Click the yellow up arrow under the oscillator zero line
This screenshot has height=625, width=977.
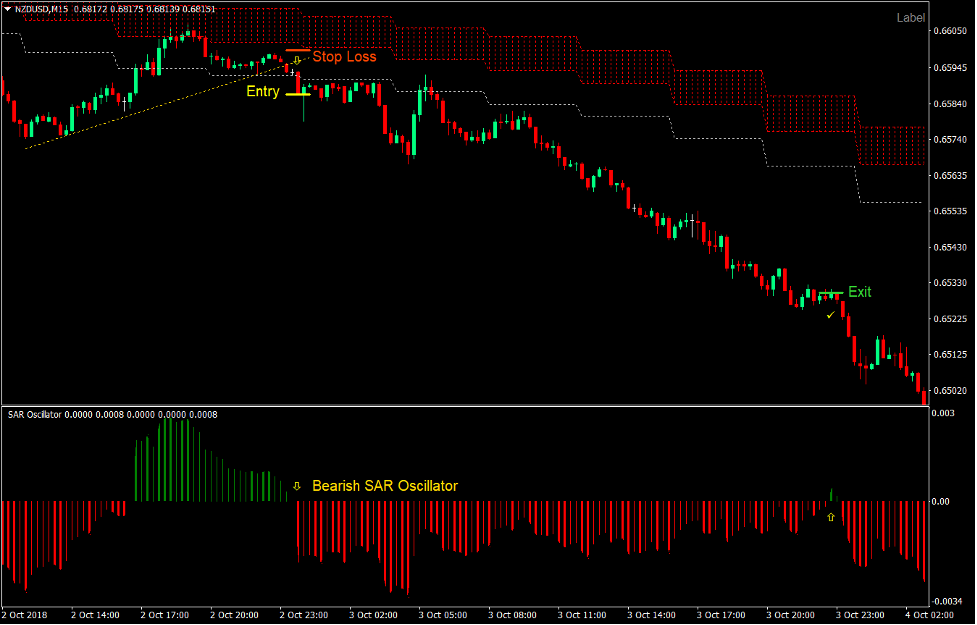[x=831, y=517]
